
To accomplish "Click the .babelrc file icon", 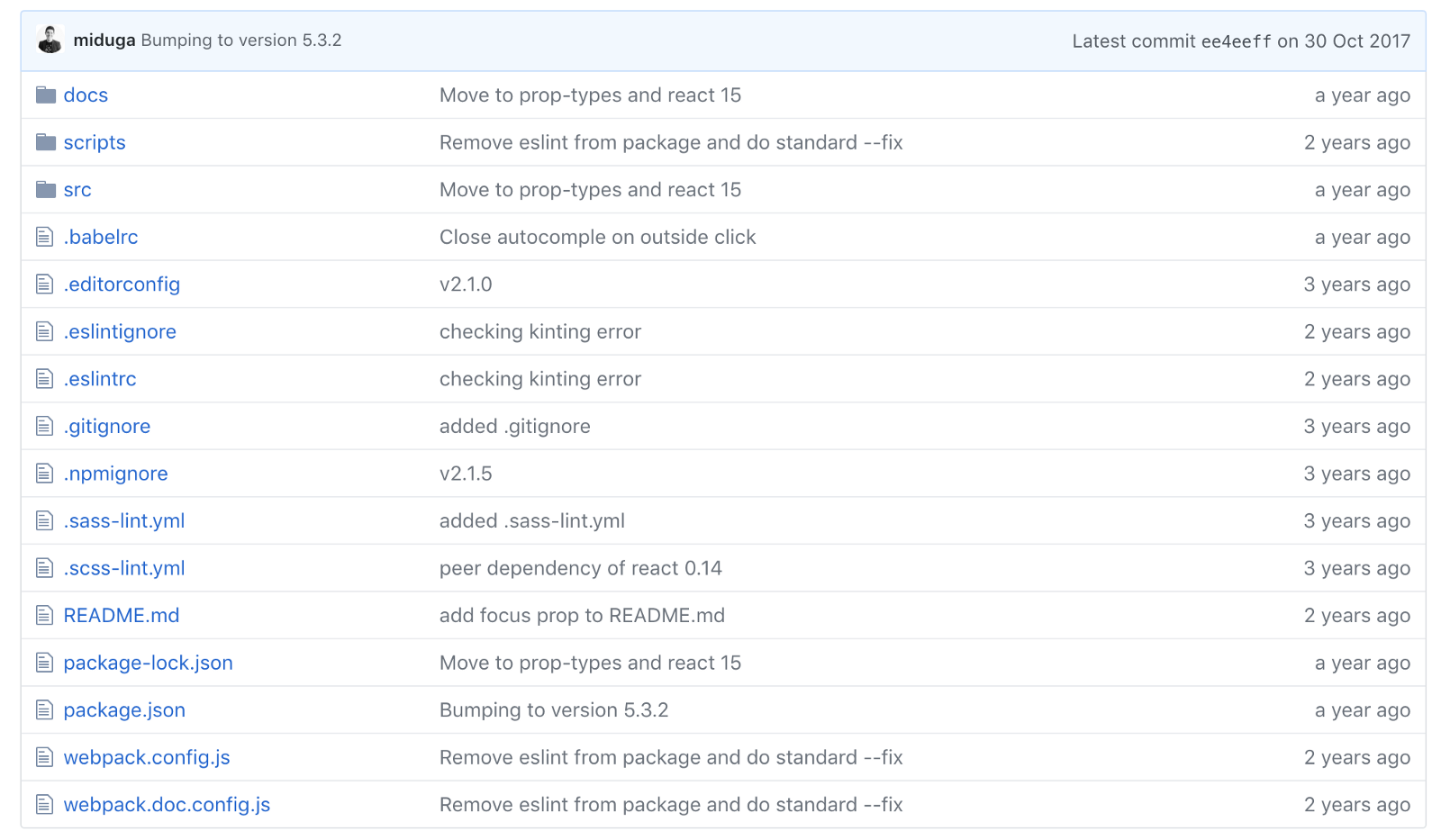I will 45,237.
